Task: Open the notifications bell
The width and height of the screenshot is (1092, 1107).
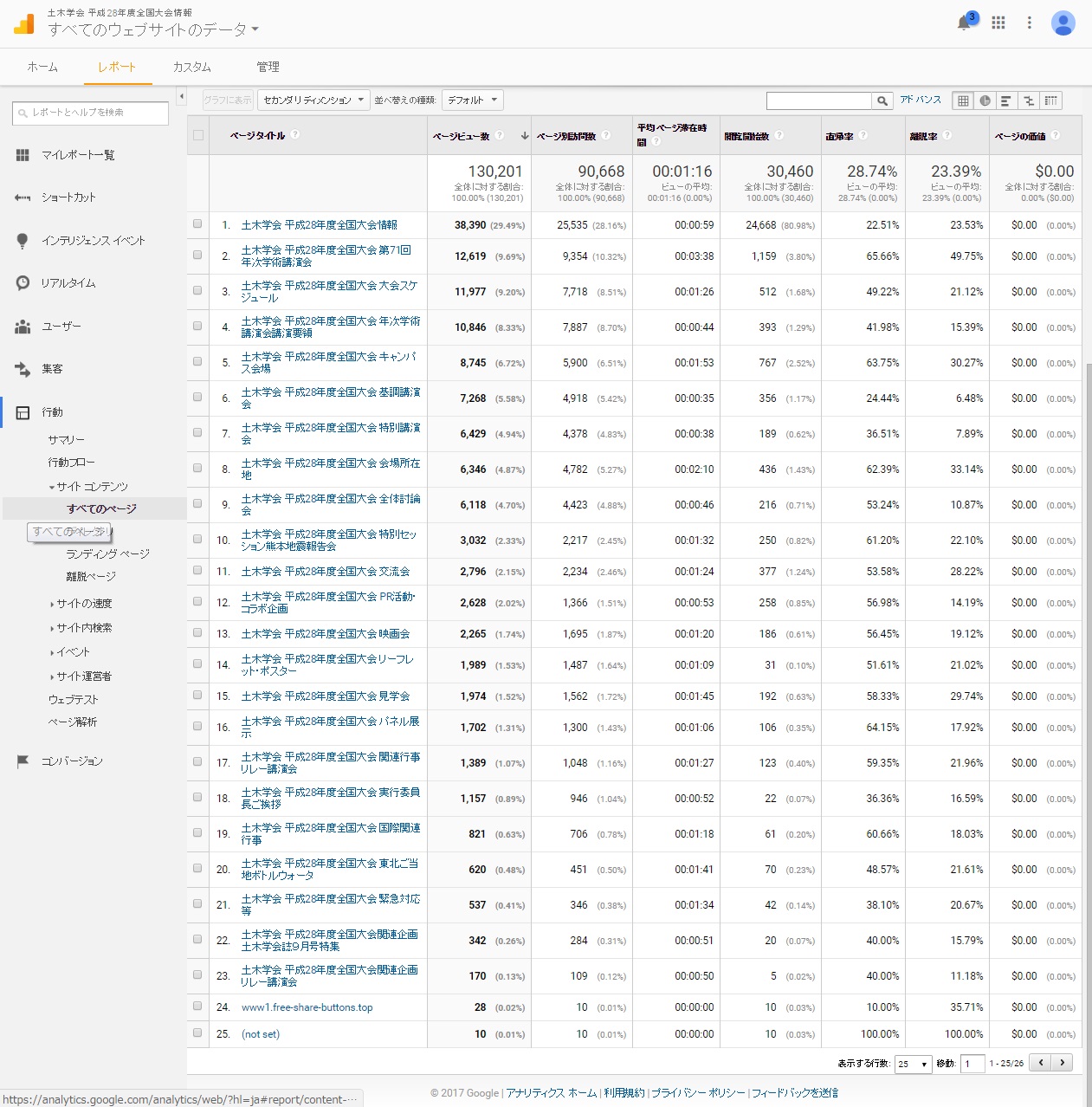Action: point(964,23)
